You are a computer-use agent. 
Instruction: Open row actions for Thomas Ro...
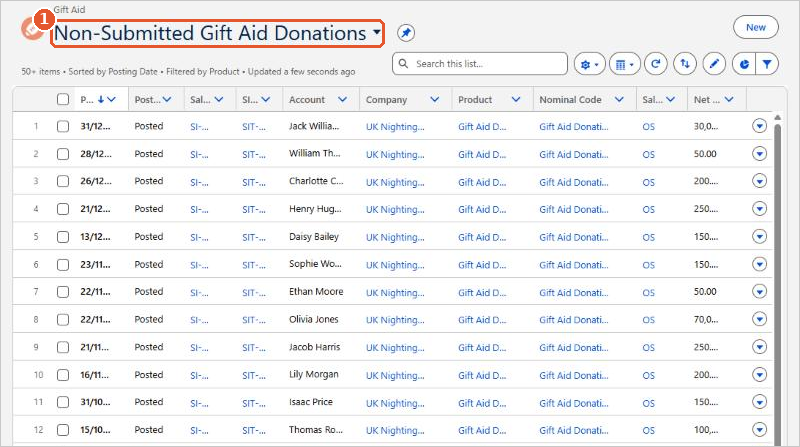tap(759, 430)
